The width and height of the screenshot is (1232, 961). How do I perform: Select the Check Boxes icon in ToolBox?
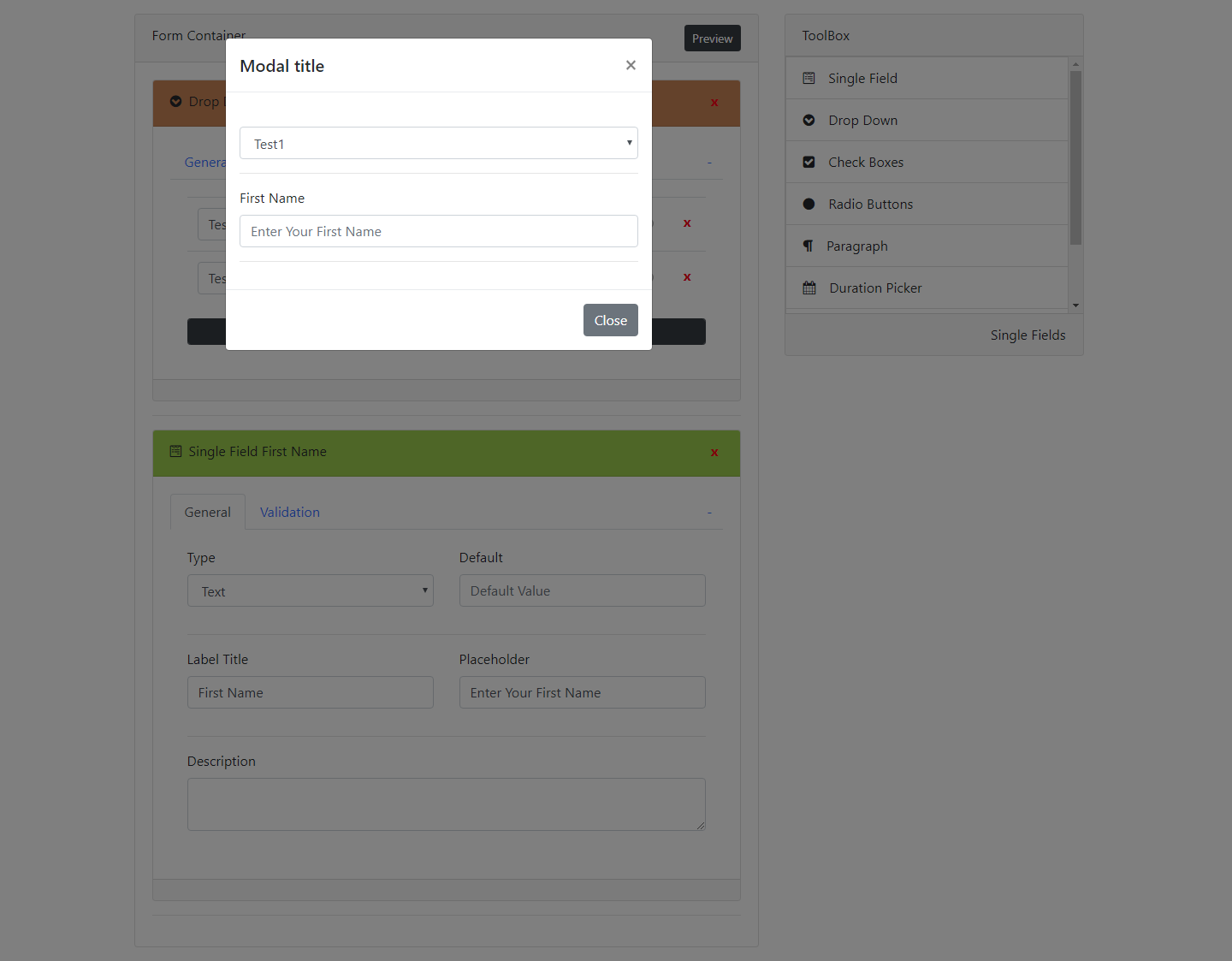(x=808, y=162)
